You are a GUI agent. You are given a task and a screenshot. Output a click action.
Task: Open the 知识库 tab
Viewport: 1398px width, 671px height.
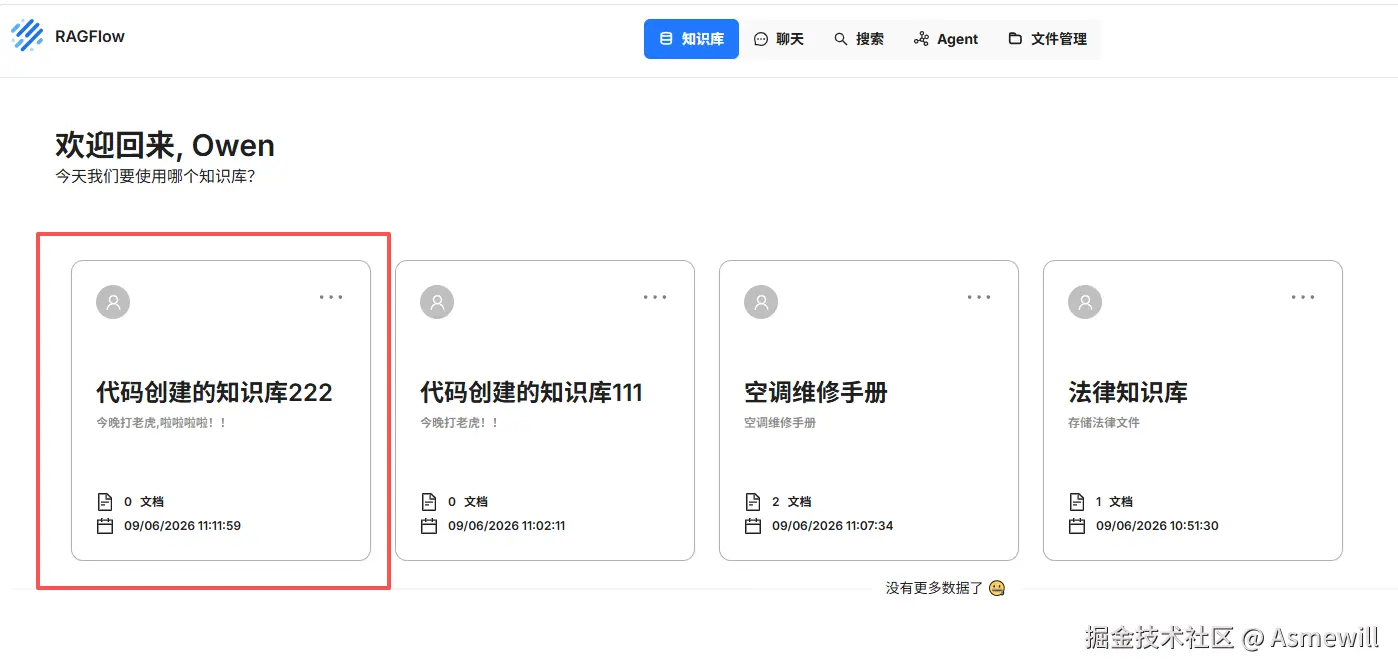point(691,39)
